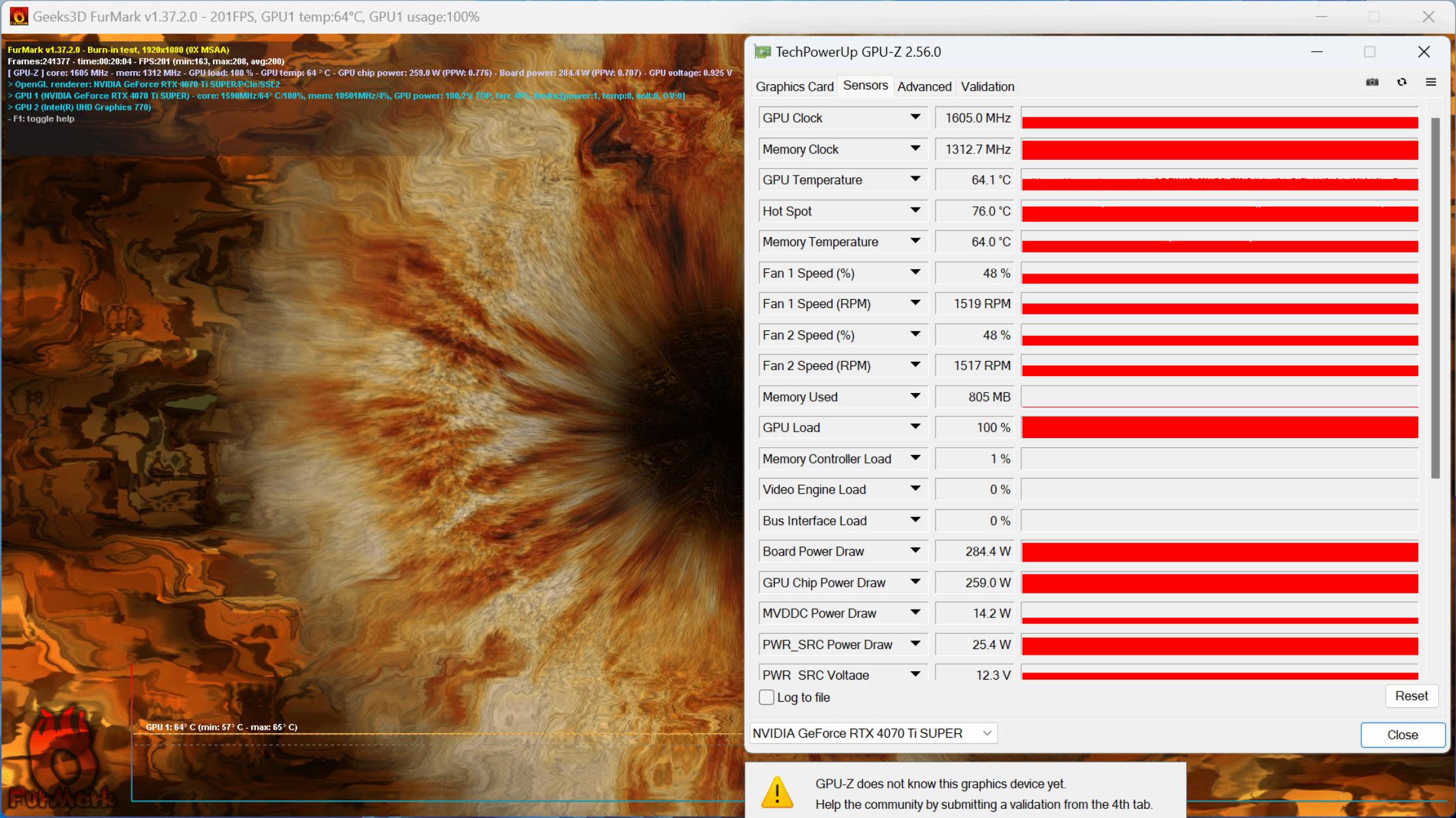1456x818 pixels.
Task: Expand the GPU Clock sensor dropdown arrow
Action: [x=915, y=117]
